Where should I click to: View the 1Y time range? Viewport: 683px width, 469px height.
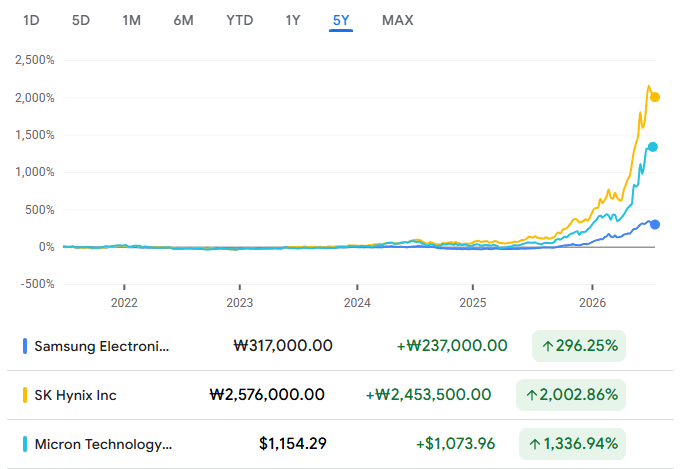[293, 20]
